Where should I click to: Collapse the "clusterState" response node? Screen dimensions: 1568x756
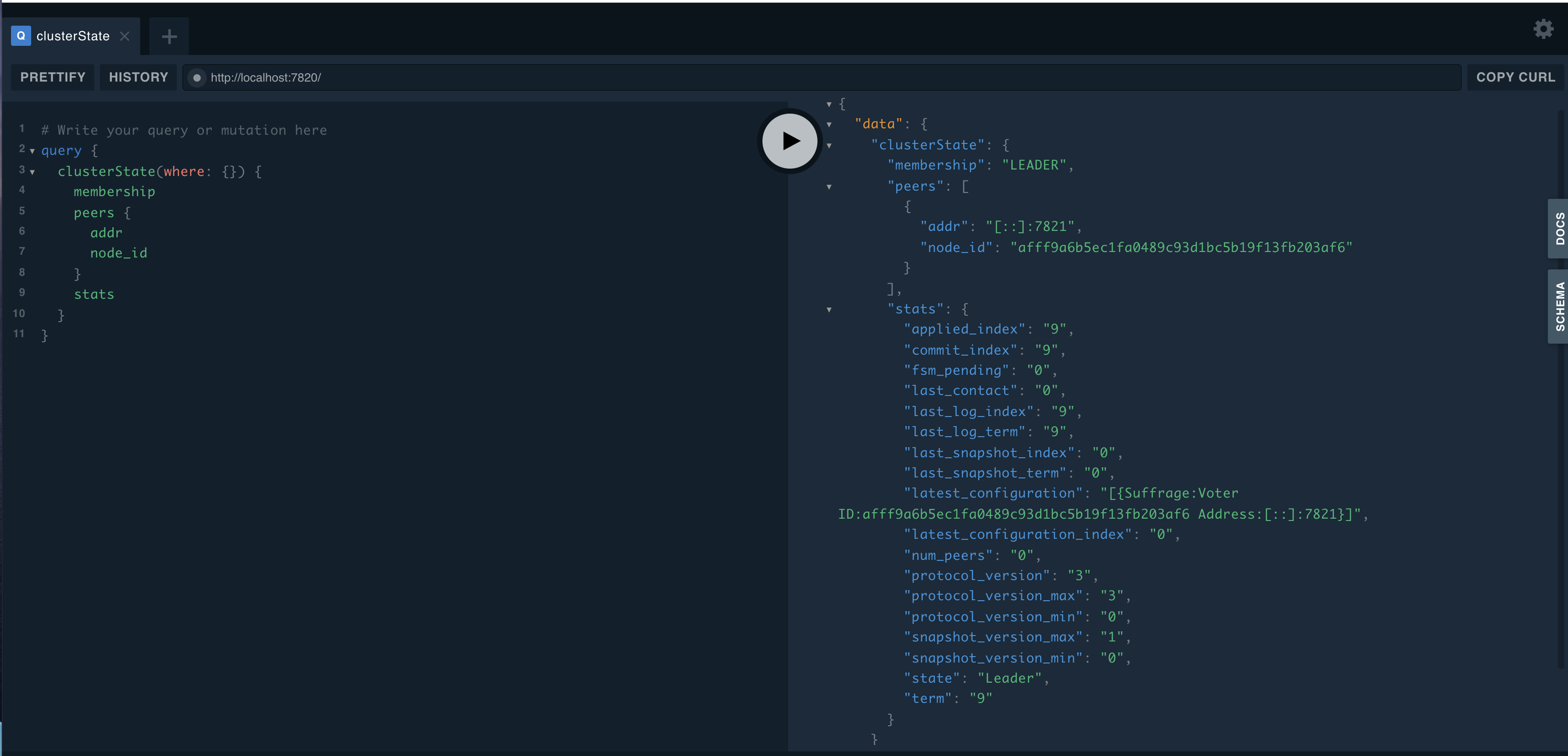coord(829,146)
